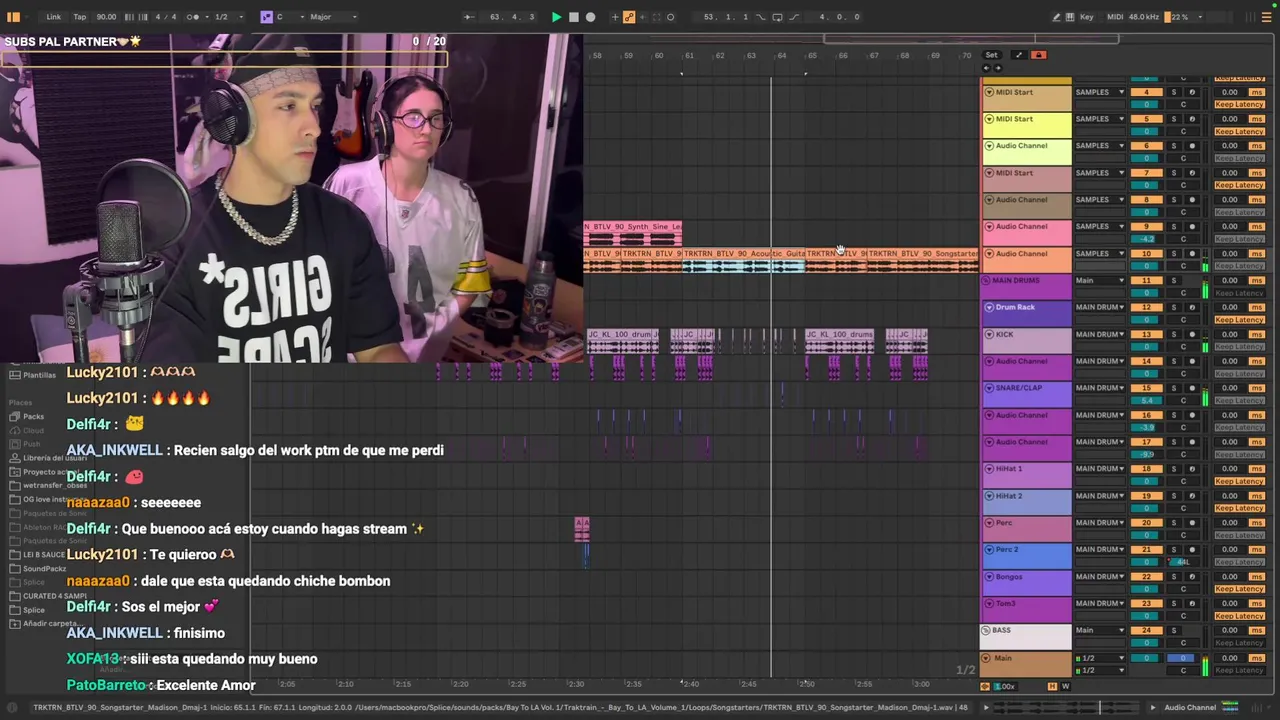
Task: Unfold the BASS group track
Action: (x=987, y=631)
